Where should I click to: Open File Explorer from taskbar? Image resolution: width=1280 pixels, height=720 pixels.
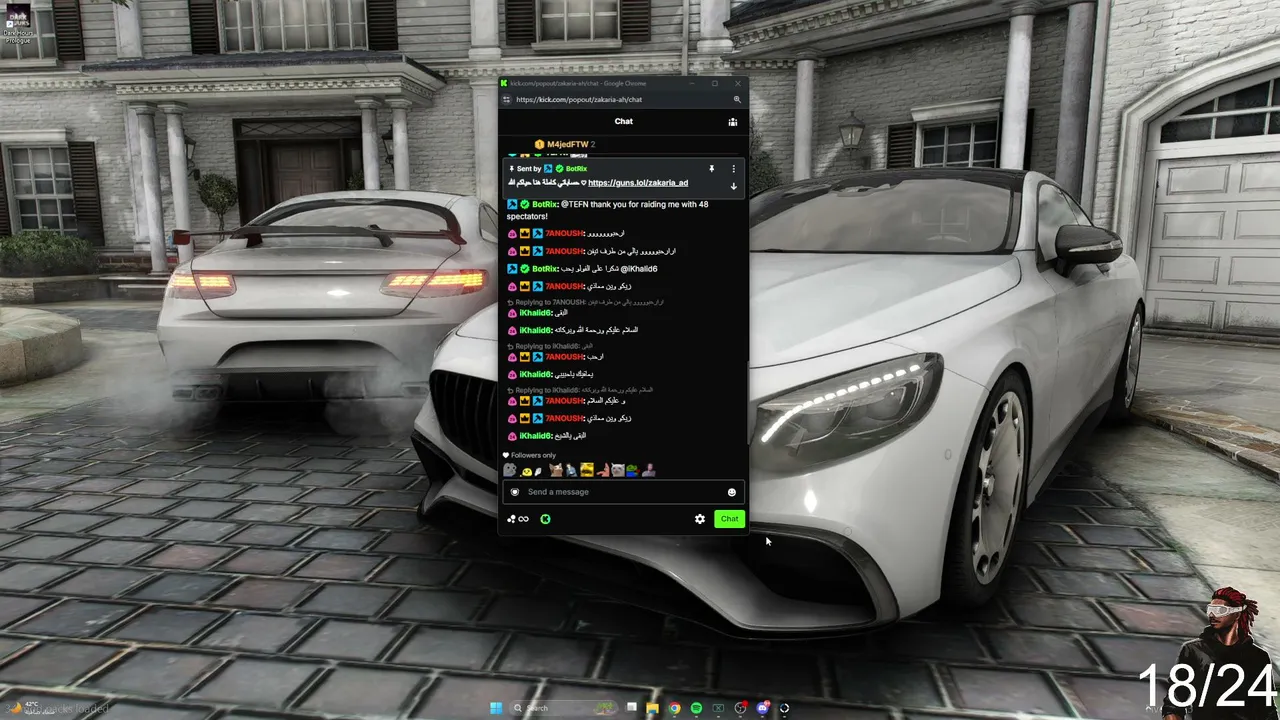652,708
